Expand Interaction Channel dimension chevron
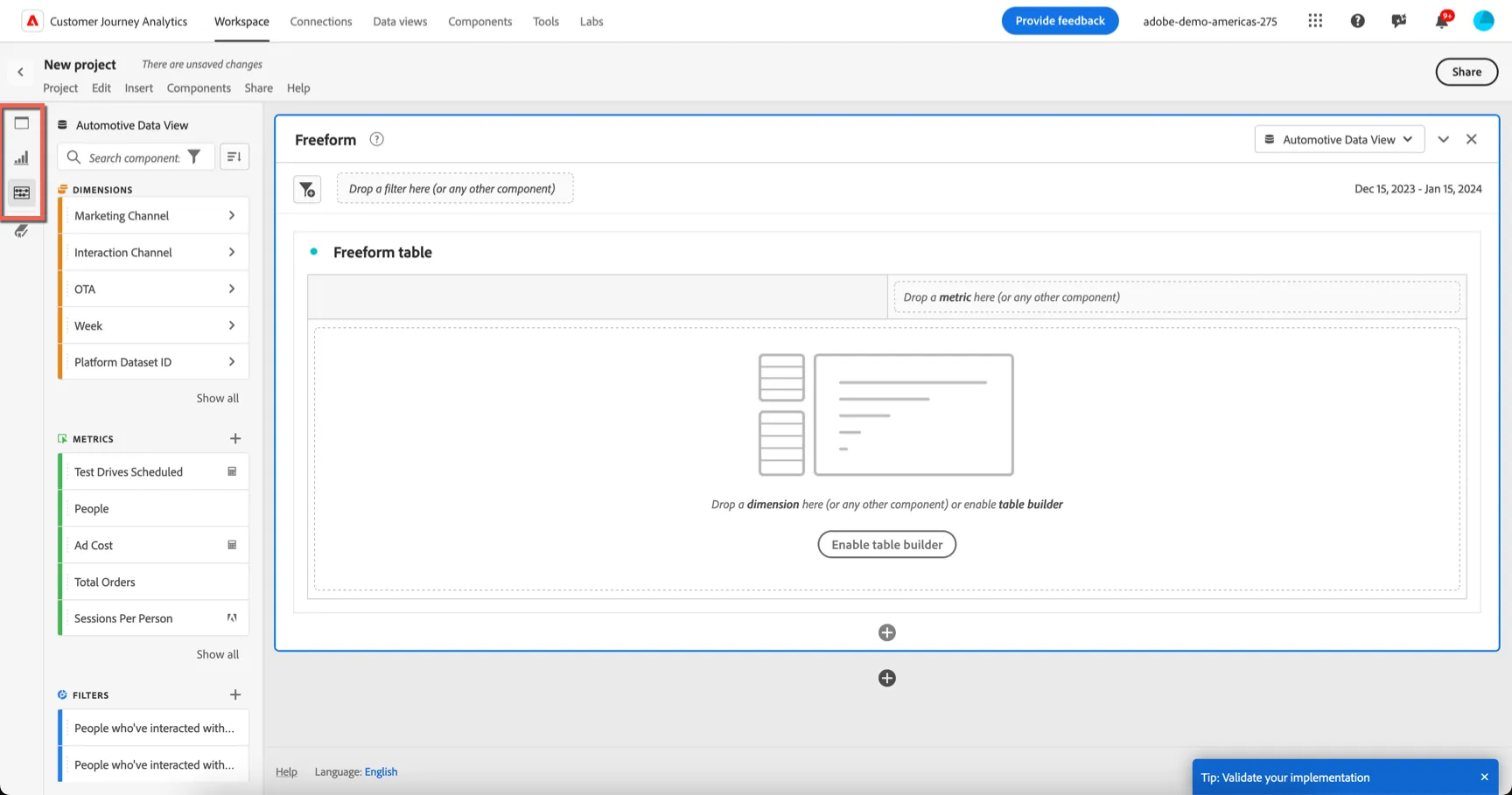Image resolution: width=1512 pixels, height=795 pixels. pos(232,252)
